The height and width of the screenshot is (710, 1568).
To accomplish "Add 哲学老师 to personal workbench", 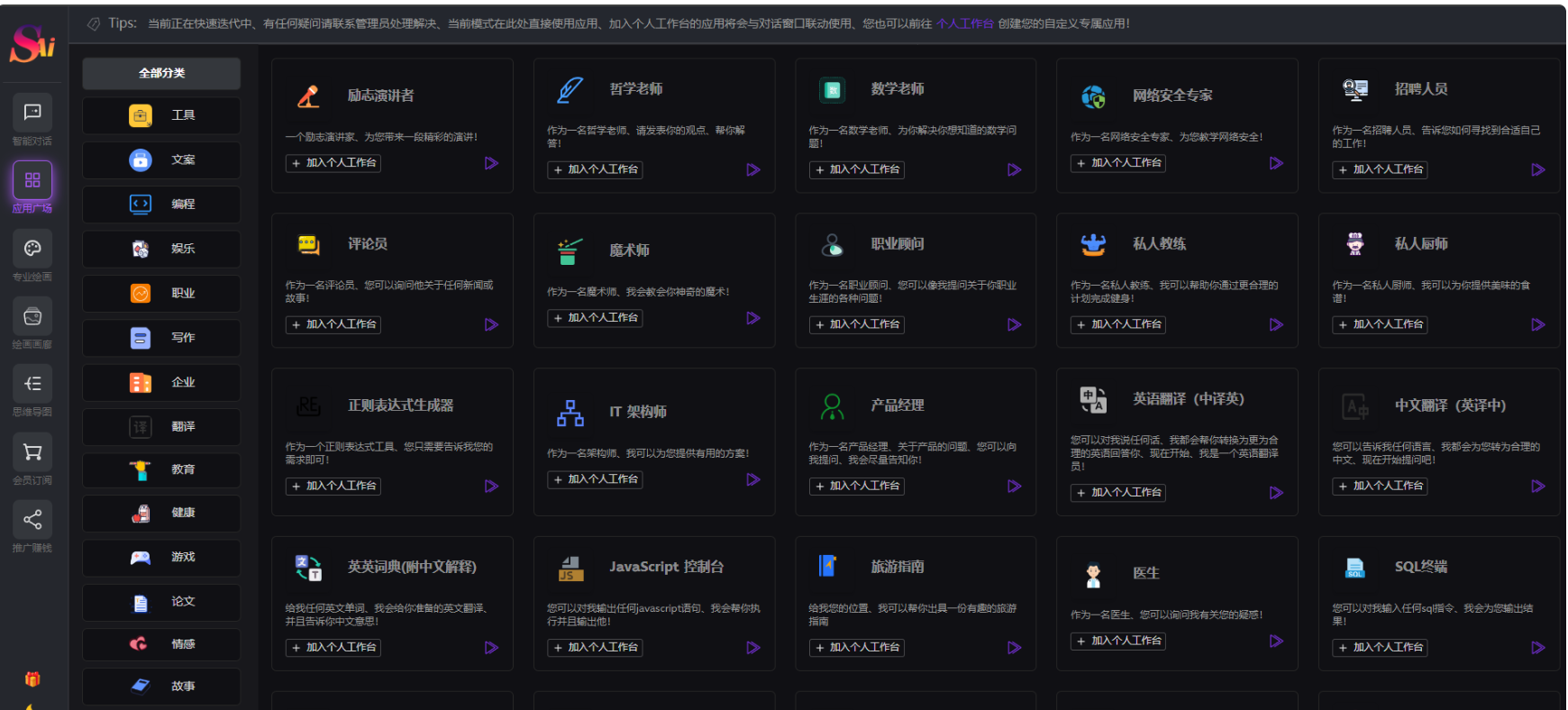I will pos(596,169).
